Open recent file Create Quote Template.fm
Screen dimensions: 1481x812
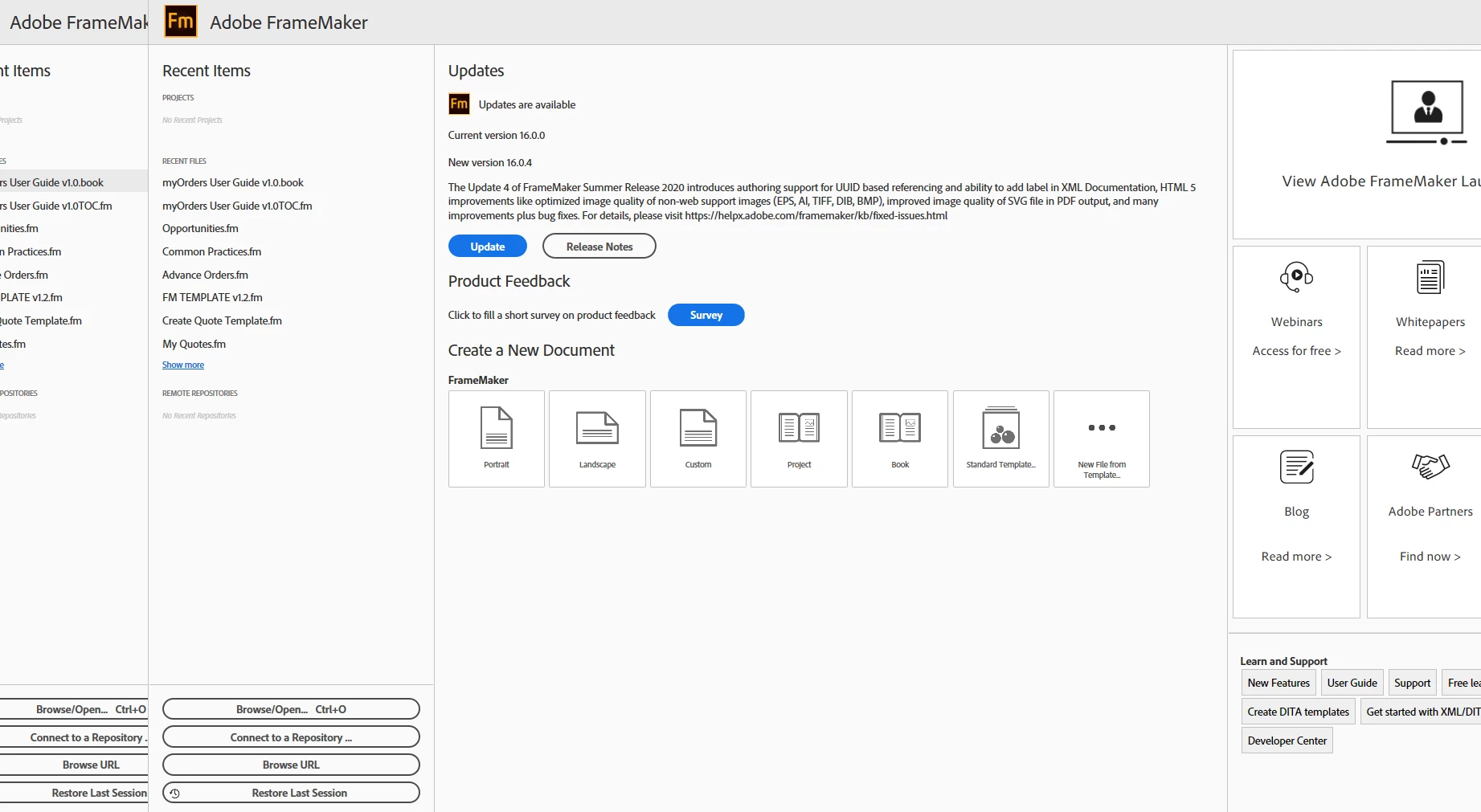click(x=222, y=320)
